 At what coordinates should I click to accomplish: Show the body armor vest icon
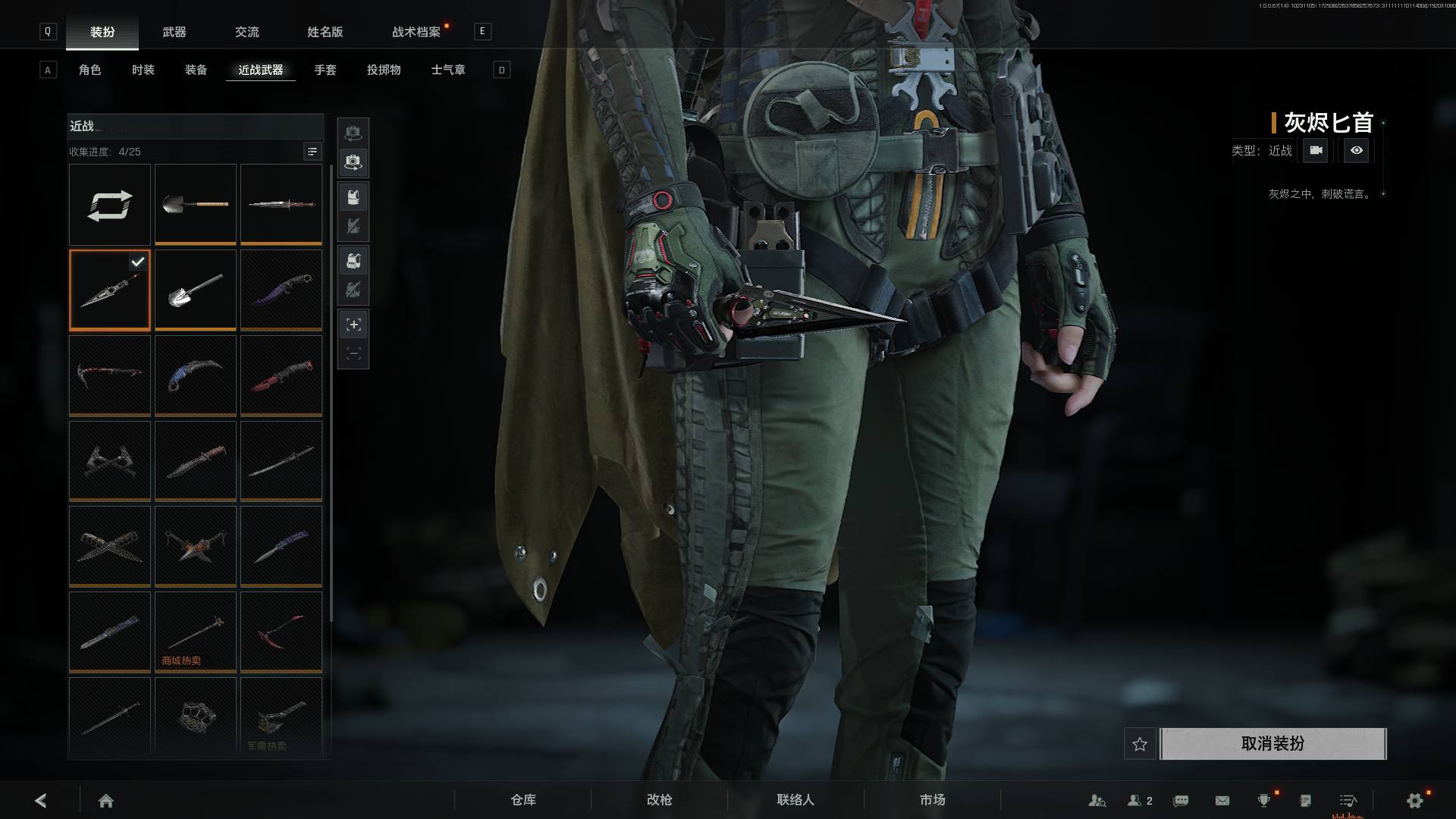(x=353, y=197)
